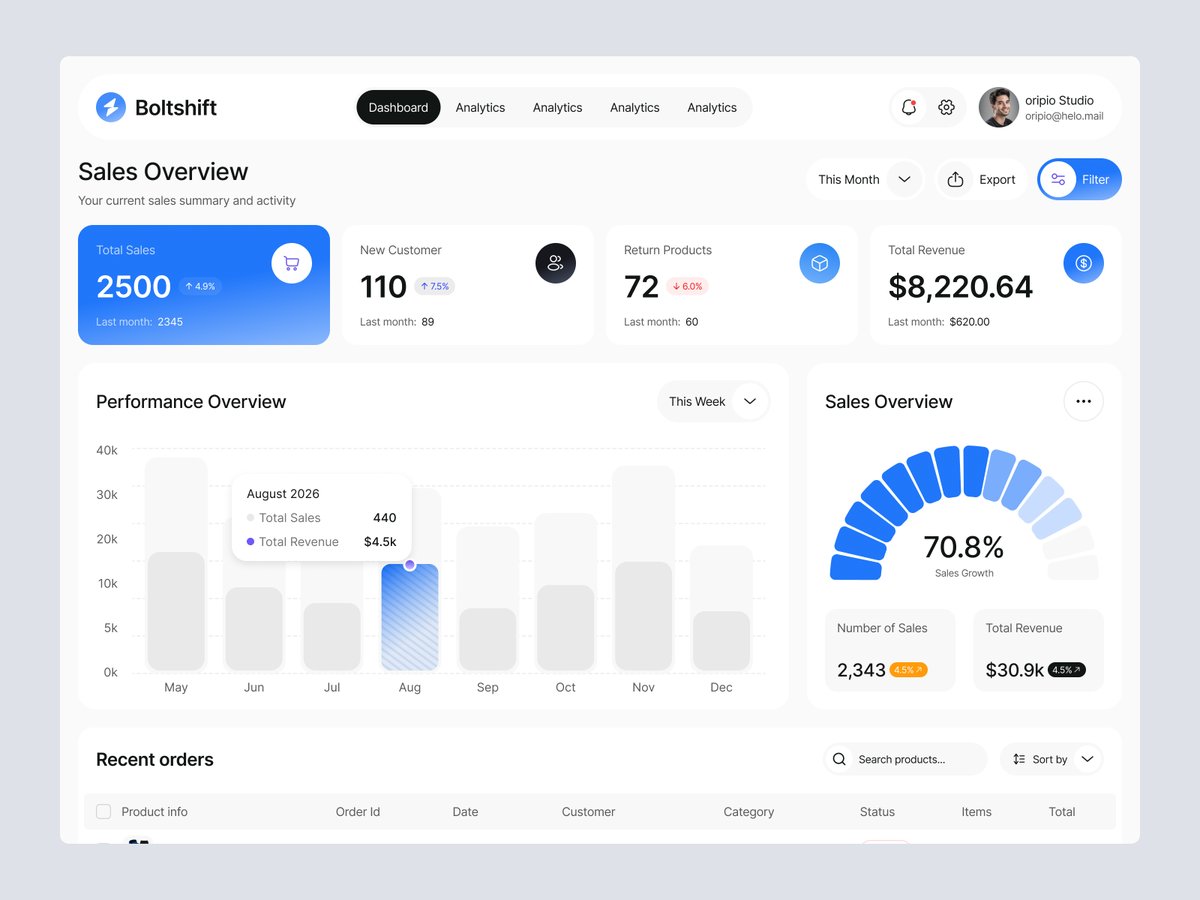Click the $8,220.64 revenue value
Image resolution: width=1200 pixels, height=900 pixels.
[960, 287]
